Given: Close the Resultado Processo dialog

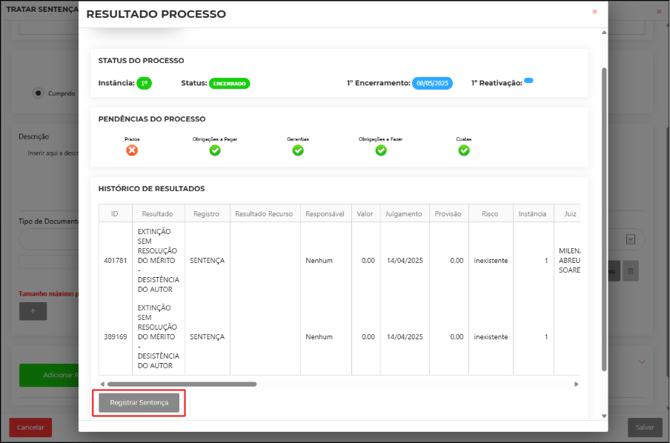Looking at the screenshot, I should (x=594, y=12).
